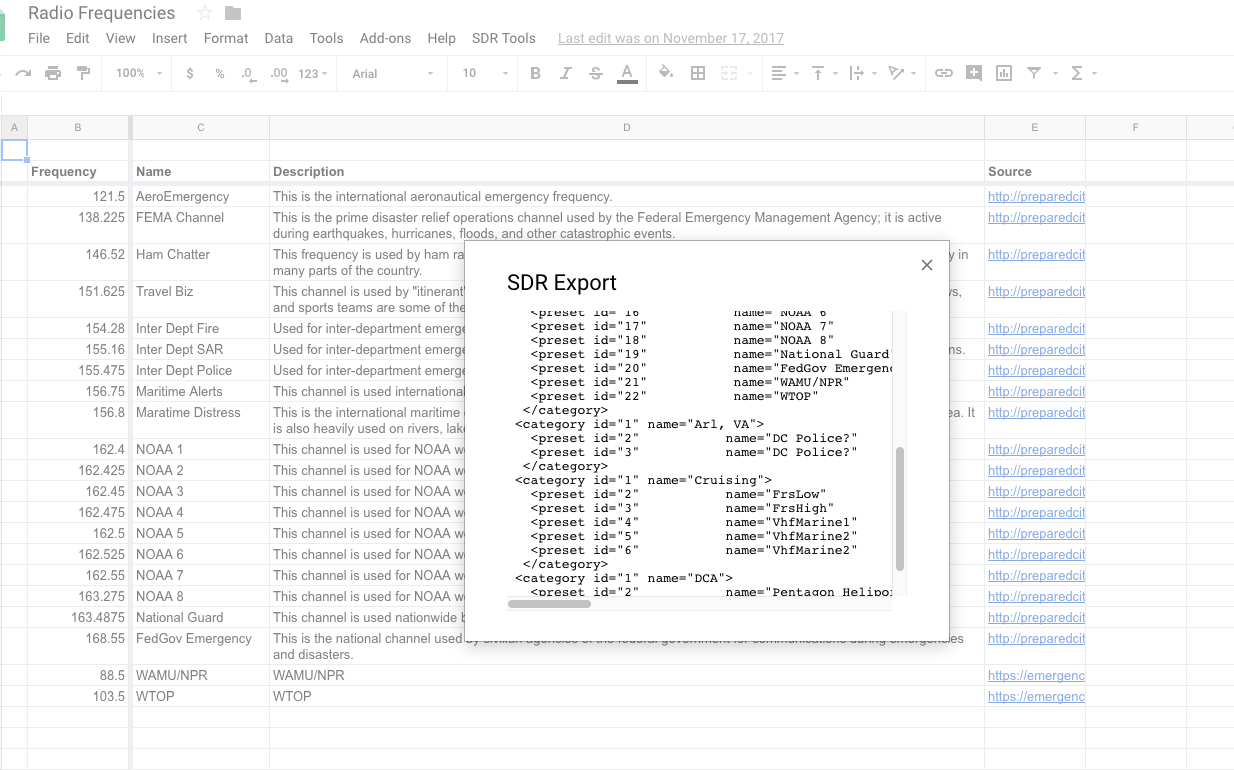Select the Ham Chatter name cell
Image resolution: width=1234 pixels, height=770 pixels.
(x=201, y=262)
